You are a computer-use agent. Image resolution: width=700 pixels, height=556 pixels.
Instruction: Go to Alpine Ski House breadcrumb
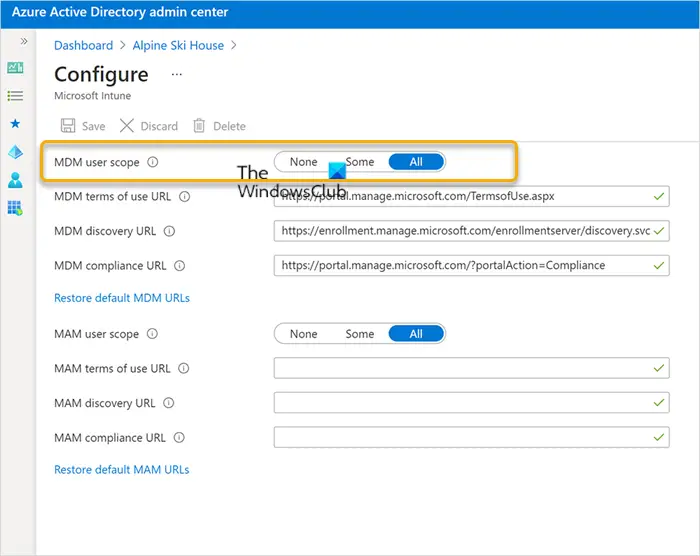(x=178, y=46)
